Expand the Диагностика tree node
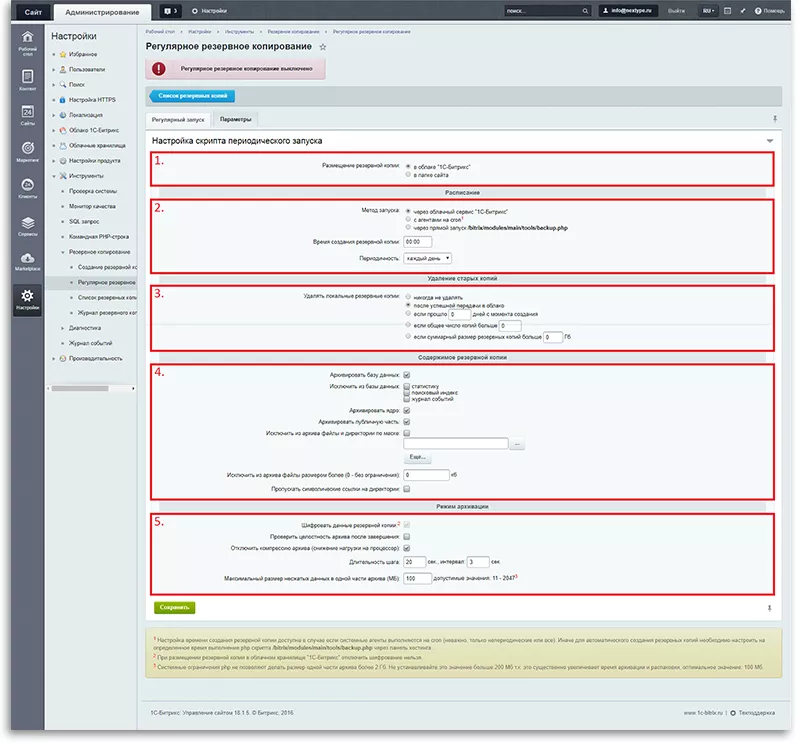 (x=63, y=328)
